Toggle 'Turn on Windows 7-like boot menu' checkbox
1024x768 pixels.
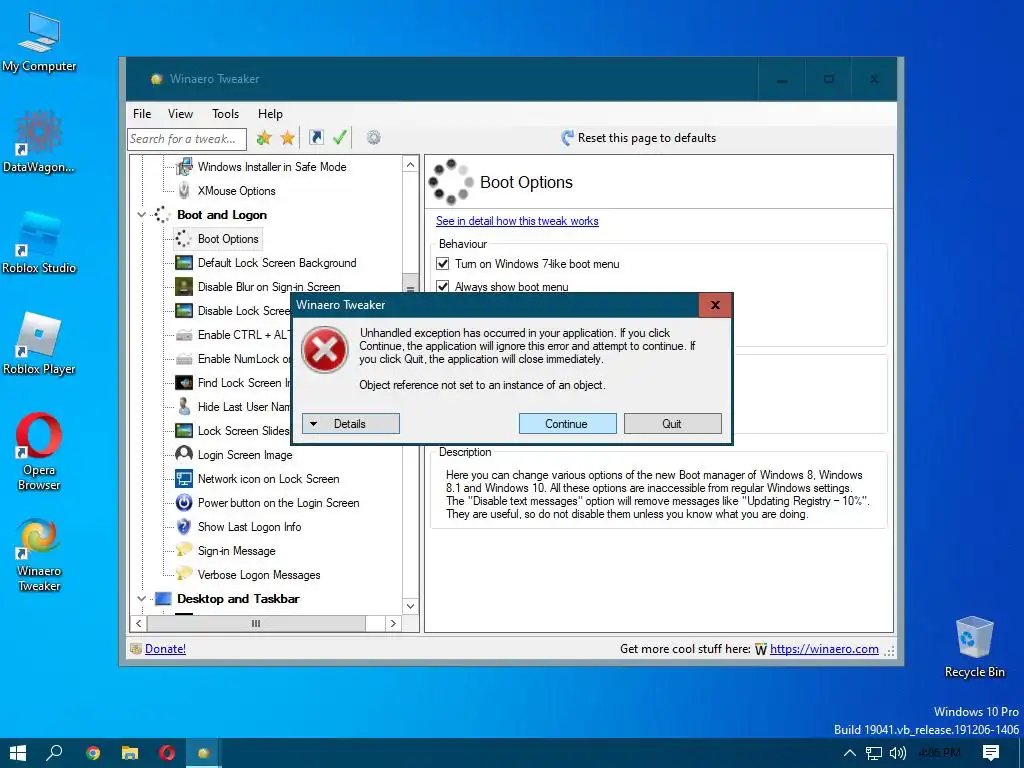point(443,264)
